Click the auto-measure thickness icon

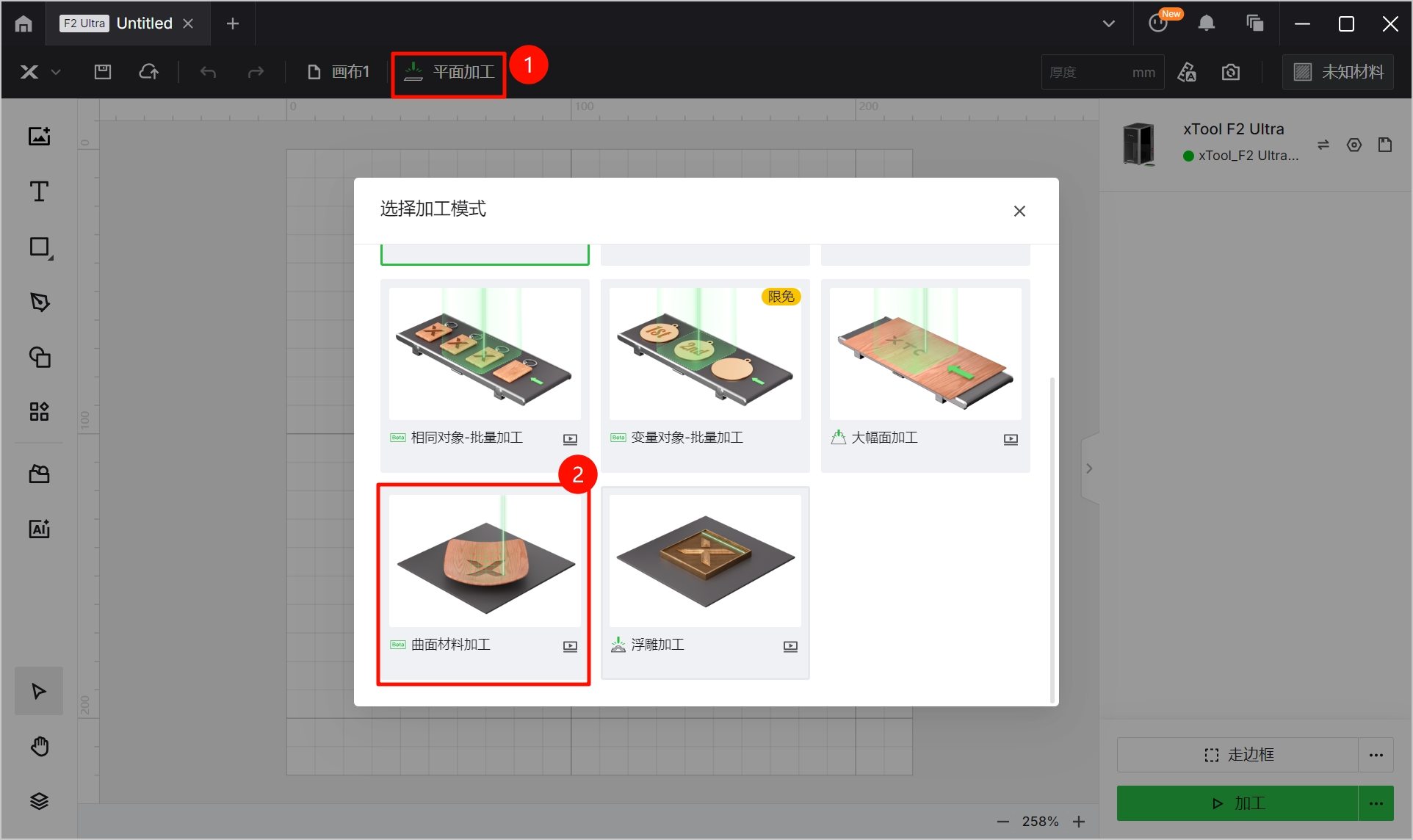click(1187, 72)
